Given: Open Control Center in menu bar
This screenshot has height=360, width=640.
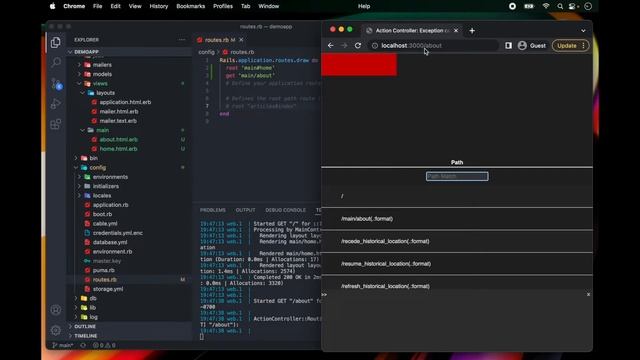Looking at the screenshot, I should coord(573,6).
